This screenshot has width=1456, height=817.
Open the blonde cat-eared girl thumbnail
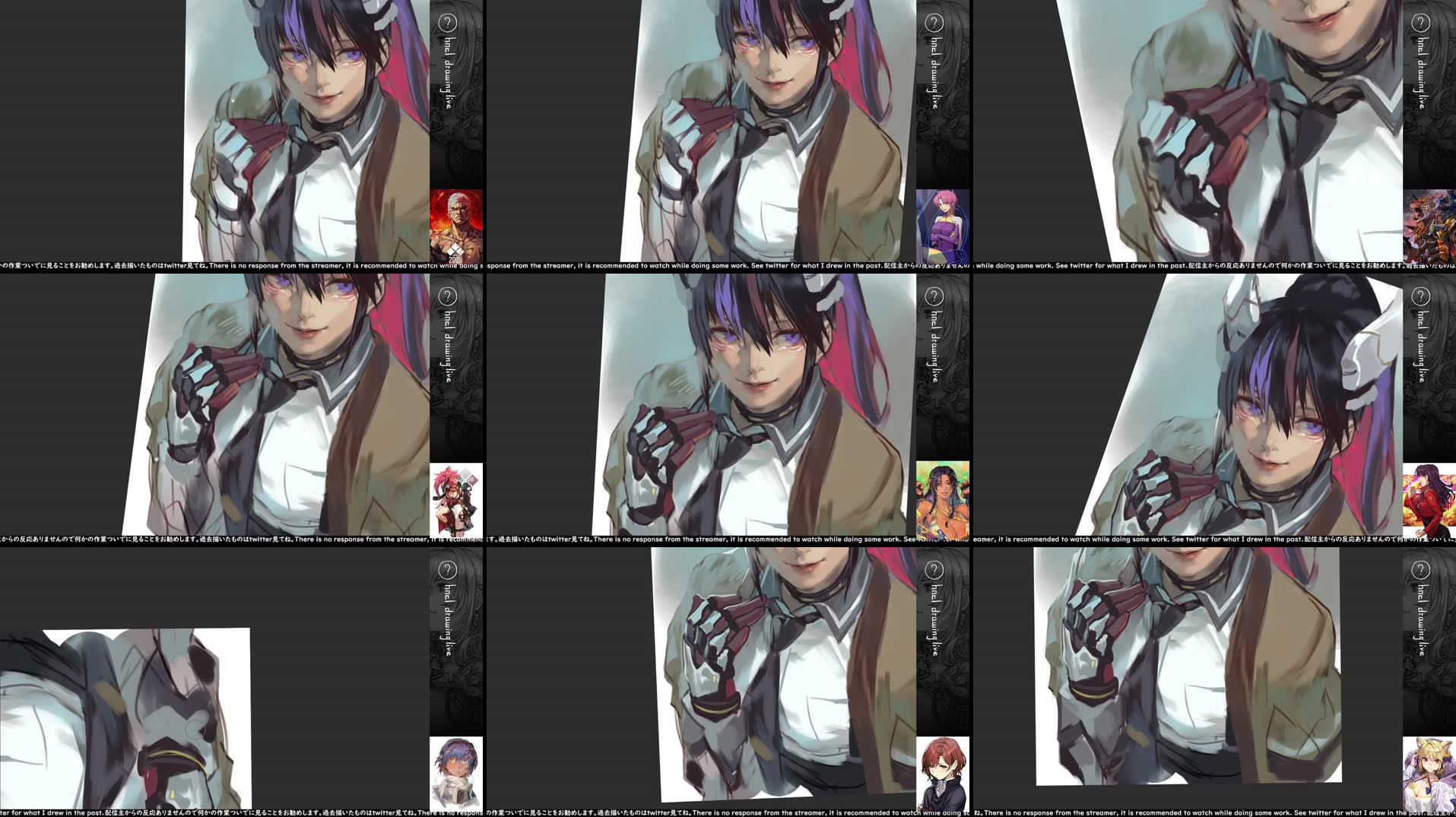click(1429, 773)
